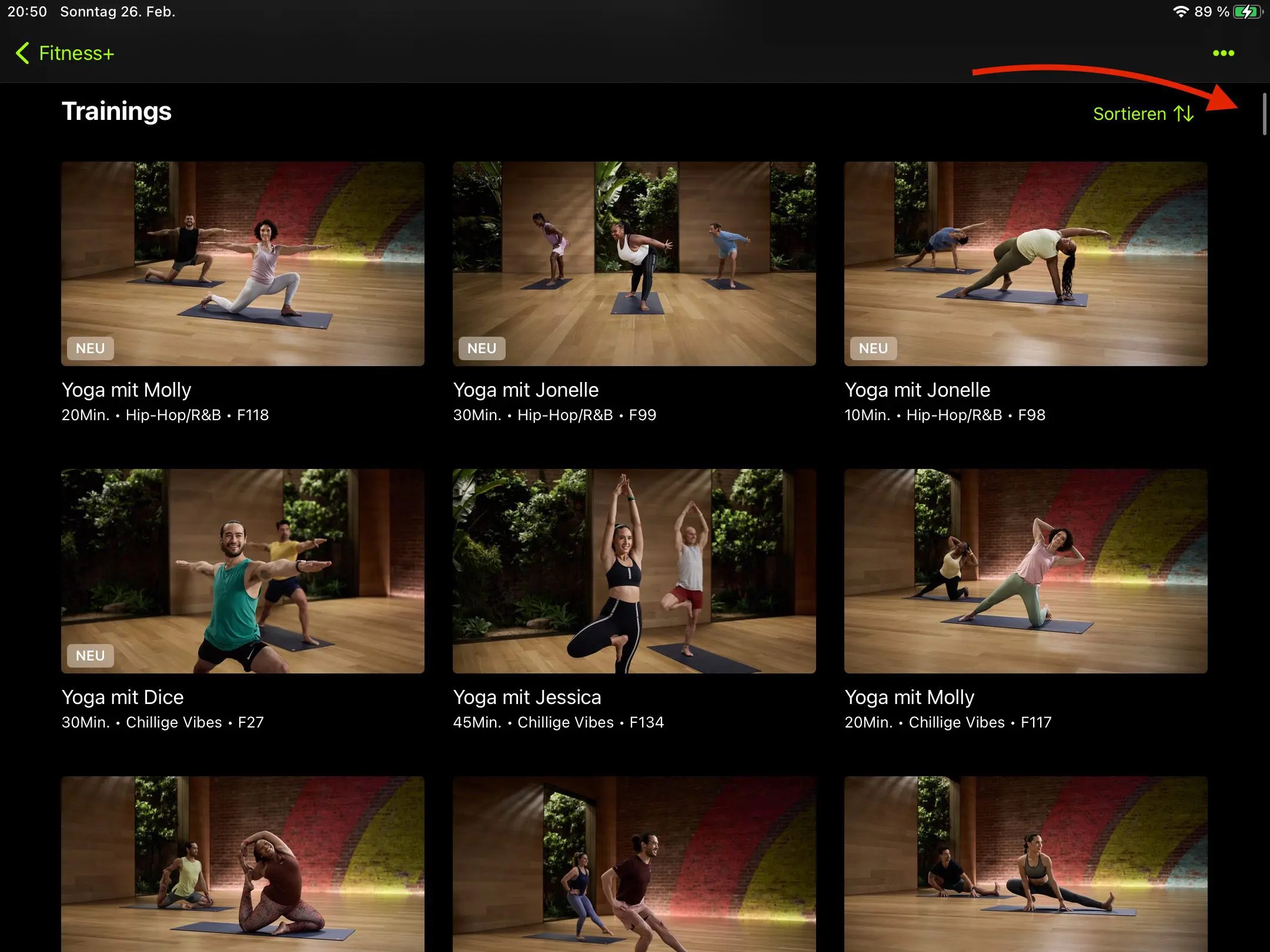Tap NEU badge on Molly F118 workout
Image resolution: width=1270 pixels, height=952 pixels.
click(90, 348)
